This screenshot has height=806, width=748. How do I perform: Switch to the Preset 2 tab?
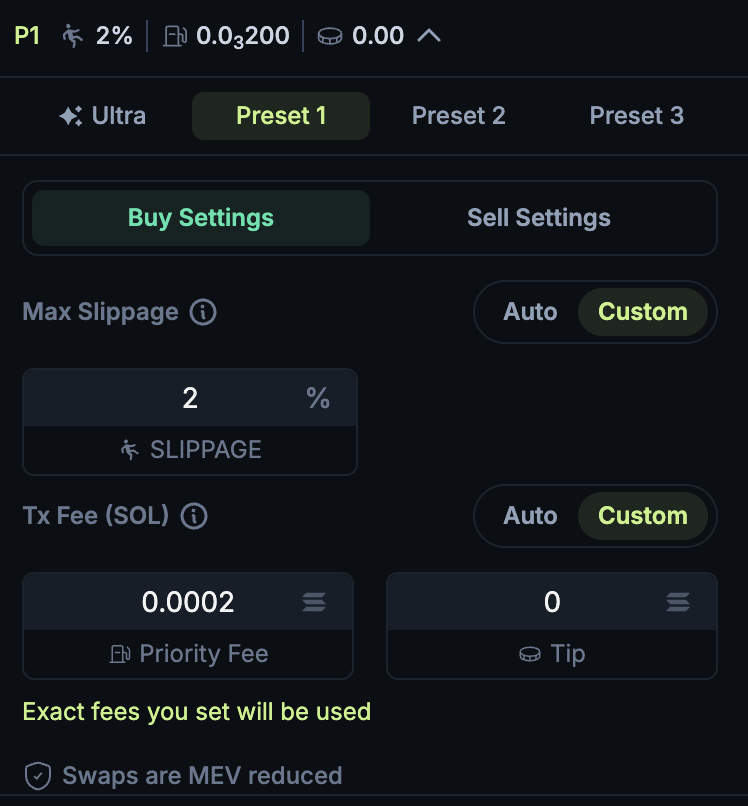(x=458, y=116)
